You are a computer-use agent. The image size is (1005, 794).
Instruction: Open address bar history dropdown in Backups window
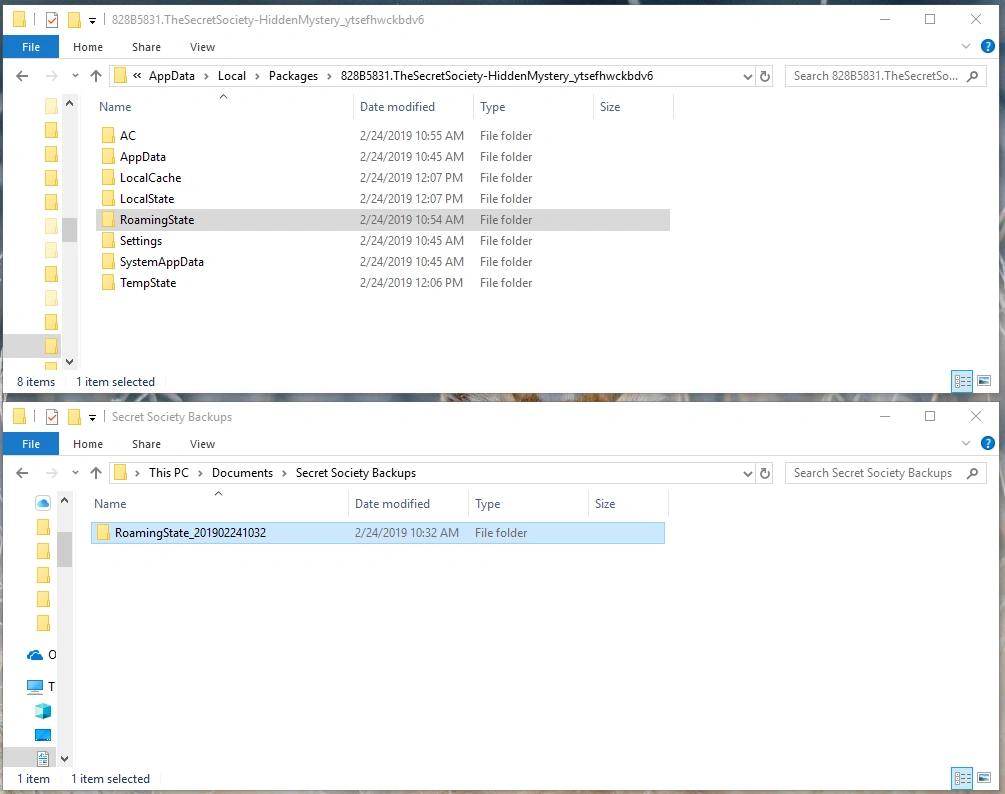pyautogui.click(x=747, y=474)
